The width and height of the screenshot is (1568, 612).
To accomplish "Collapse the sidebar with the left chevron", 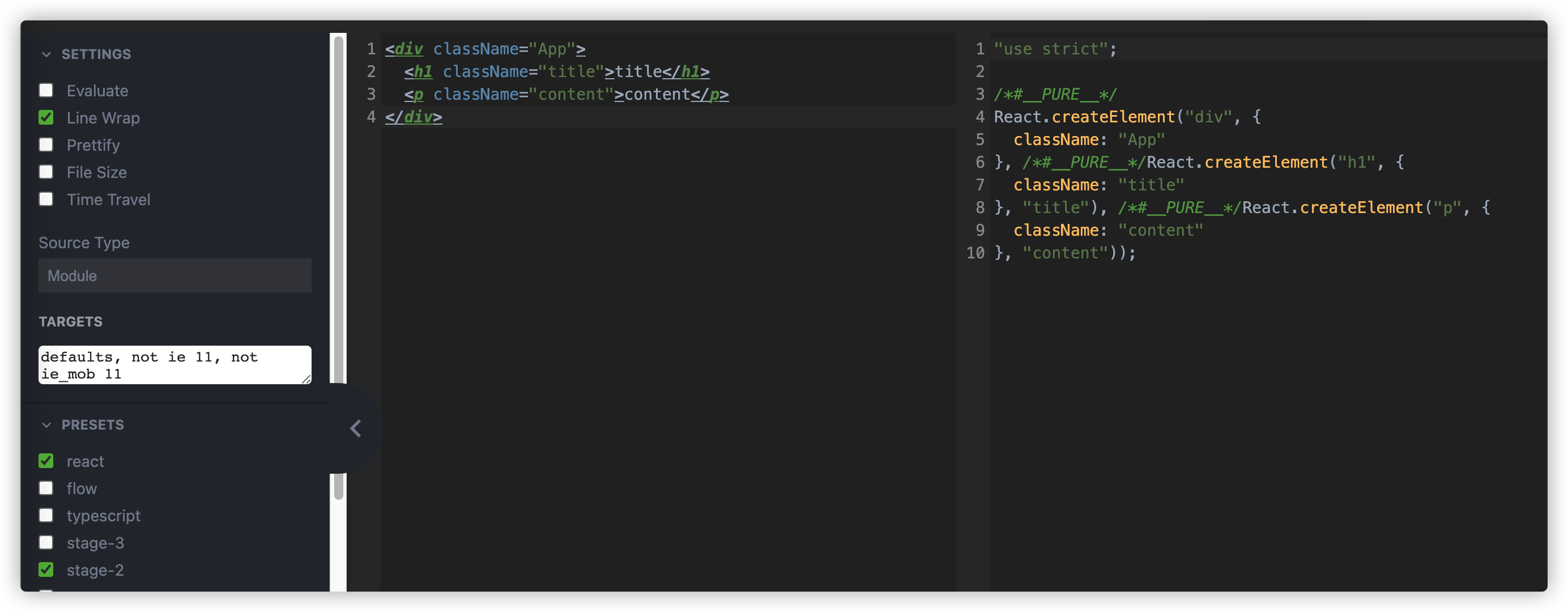I will [356, 428].
